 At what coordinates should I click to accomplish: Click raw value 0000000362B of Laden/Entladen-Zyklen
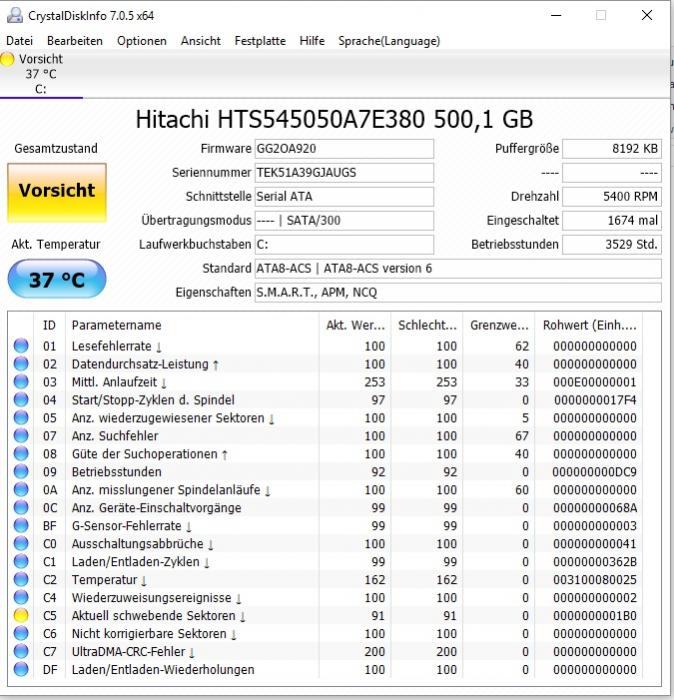595,562
